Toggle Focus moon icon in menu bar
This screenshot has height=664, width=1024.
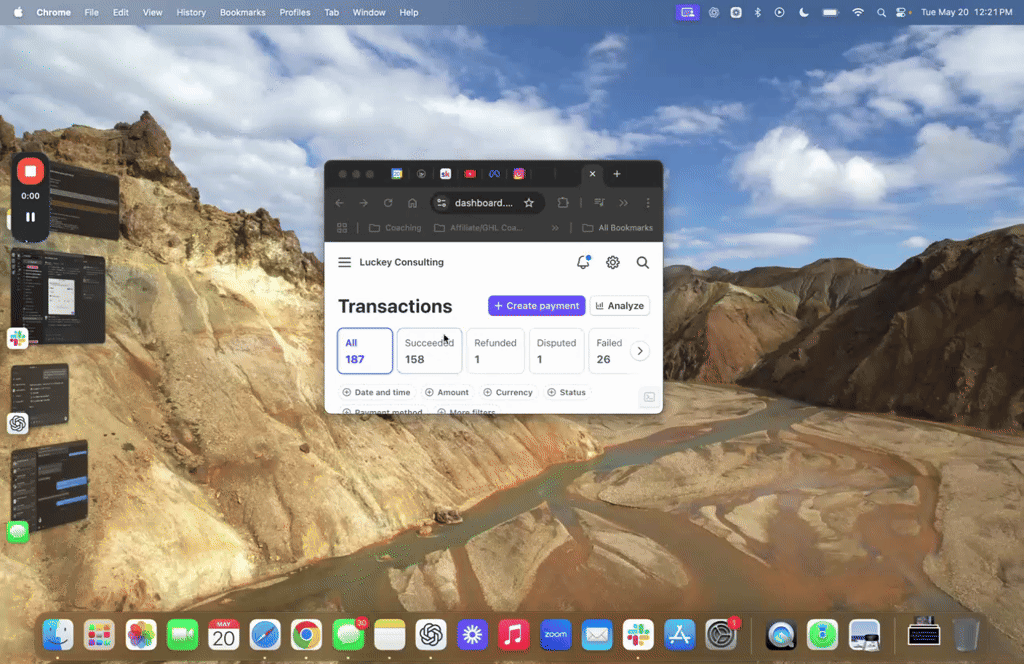(804, 12)
